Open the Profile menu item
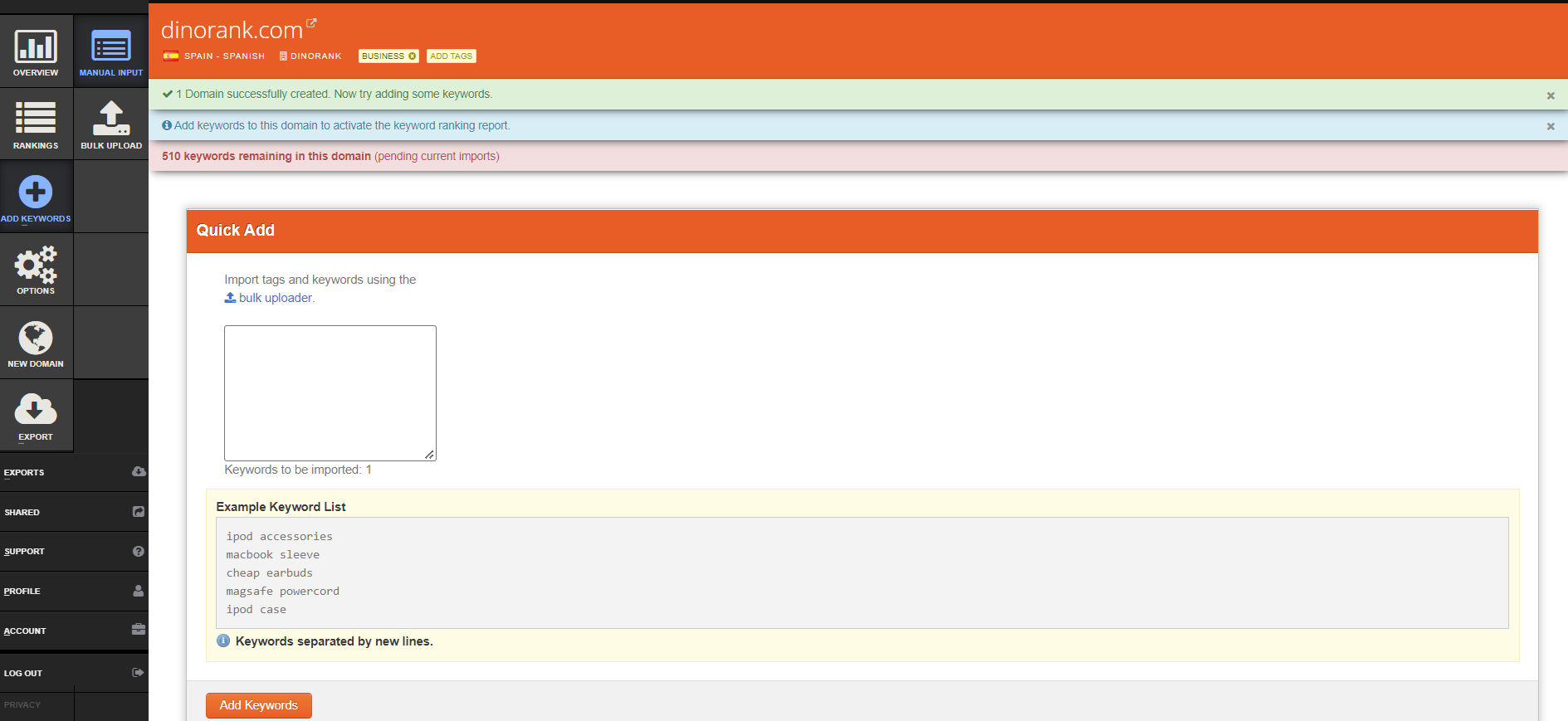Image resolution: width=1568 pixels, height=721 pixels. [74, 592]
